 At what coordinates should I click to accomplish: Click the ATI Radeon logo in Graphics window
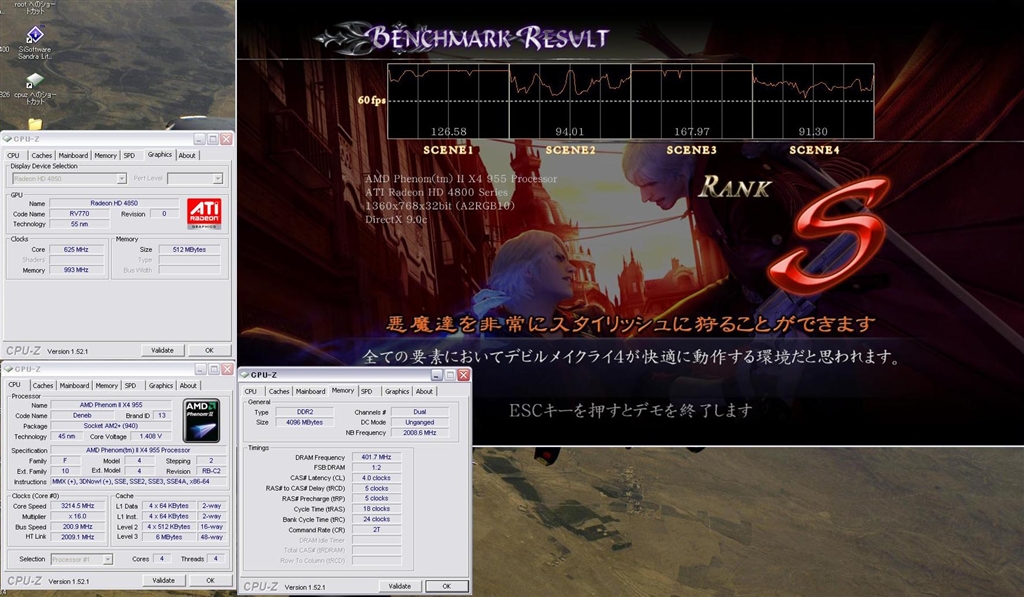[204, 214]
